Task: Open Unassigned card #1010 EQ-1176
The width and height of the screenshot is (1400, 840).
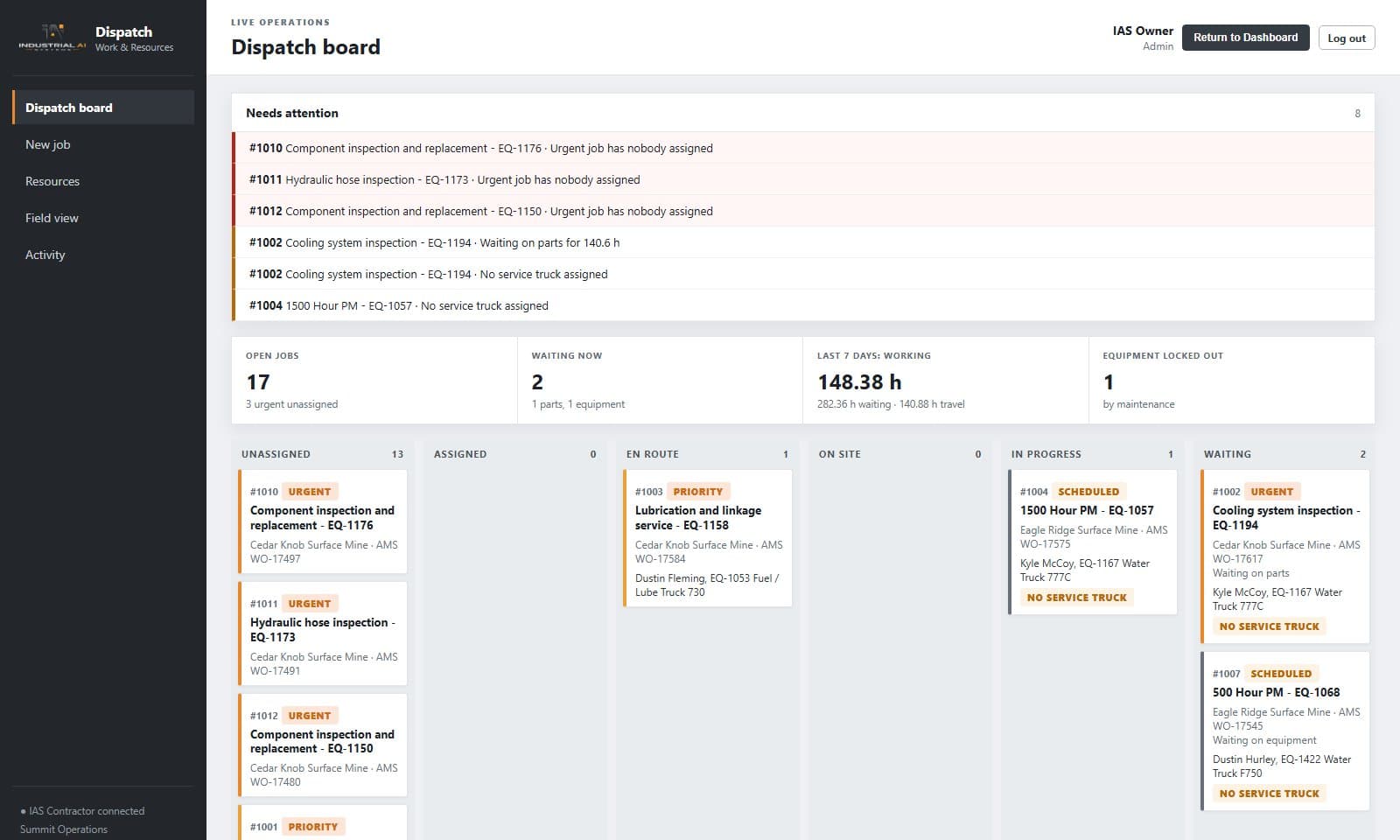Action: (x=323, y=522)
